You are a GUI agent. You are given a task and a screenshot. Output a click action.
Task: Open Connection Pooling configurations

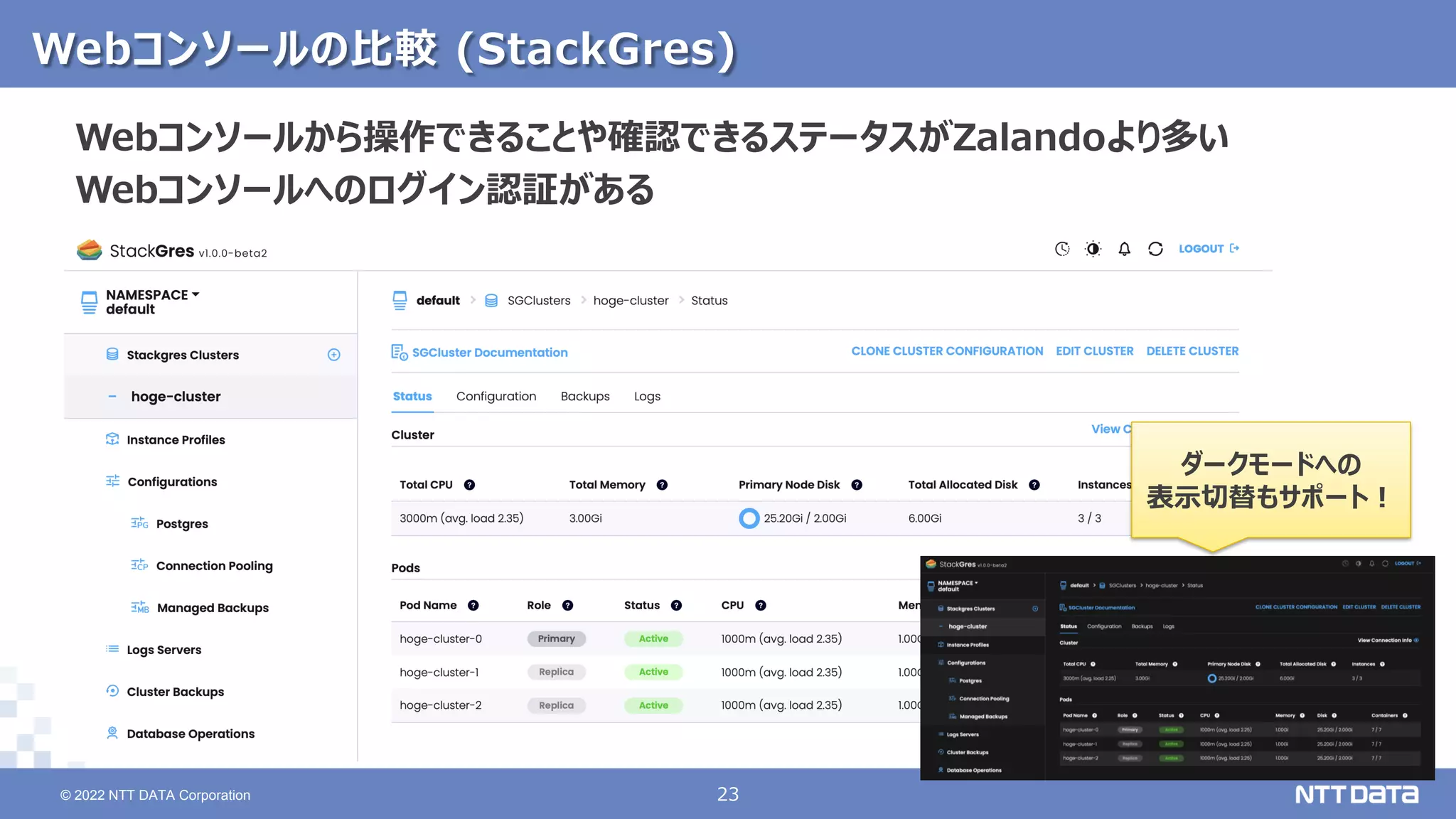(x=214, y=566)
